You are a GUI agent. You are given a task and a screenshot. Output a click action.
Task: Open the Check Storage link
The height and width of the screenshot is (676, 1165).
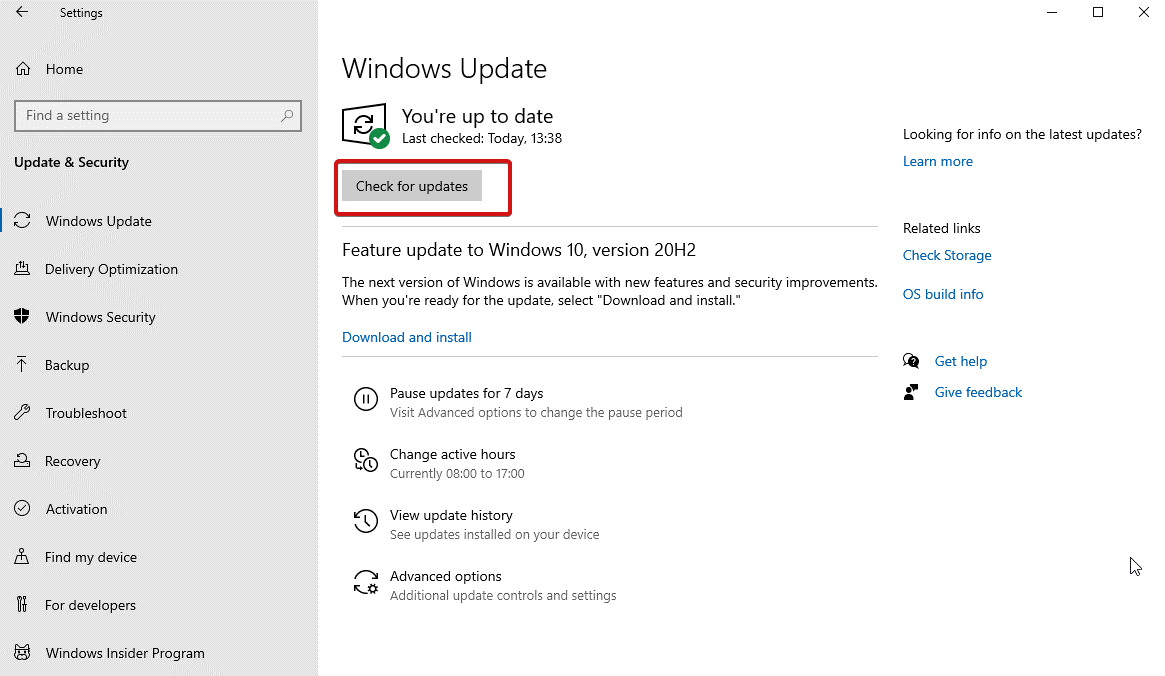[947, 255]
